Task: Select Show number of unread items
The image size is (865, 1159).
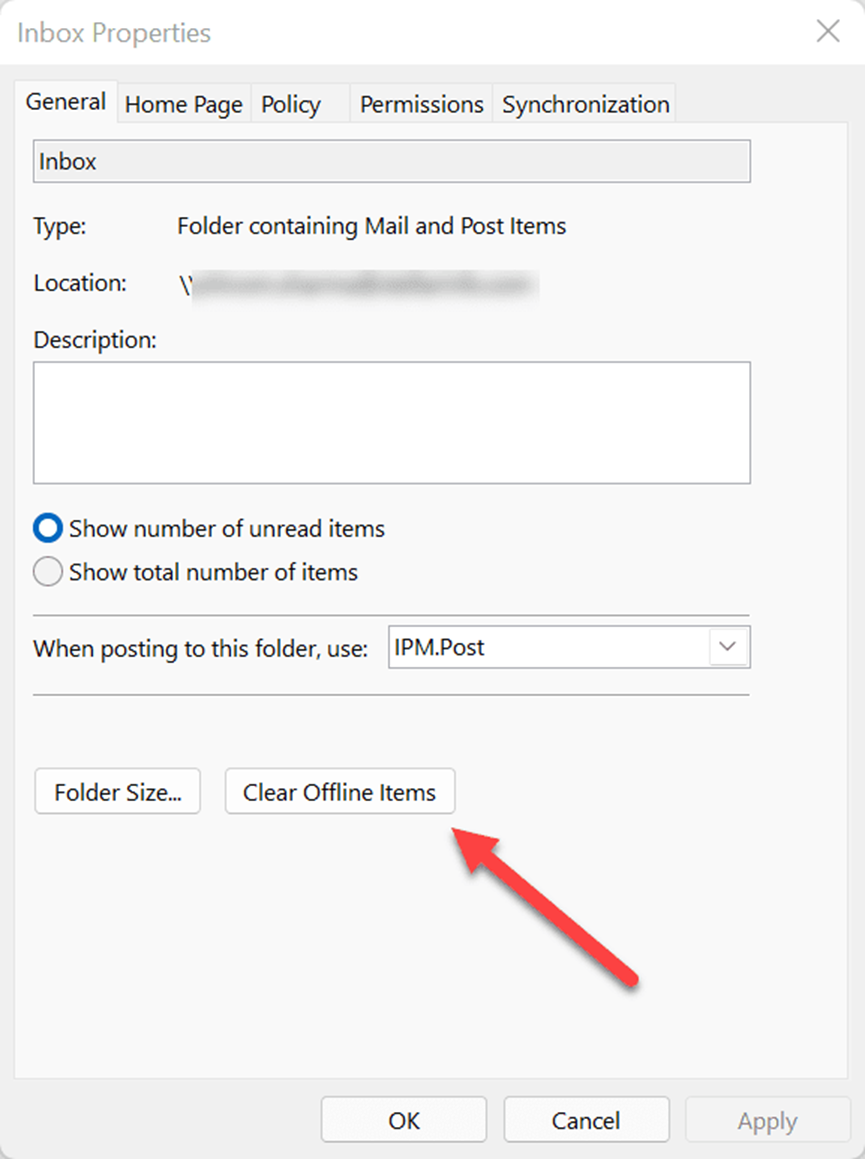Action: tap(208, 528)
